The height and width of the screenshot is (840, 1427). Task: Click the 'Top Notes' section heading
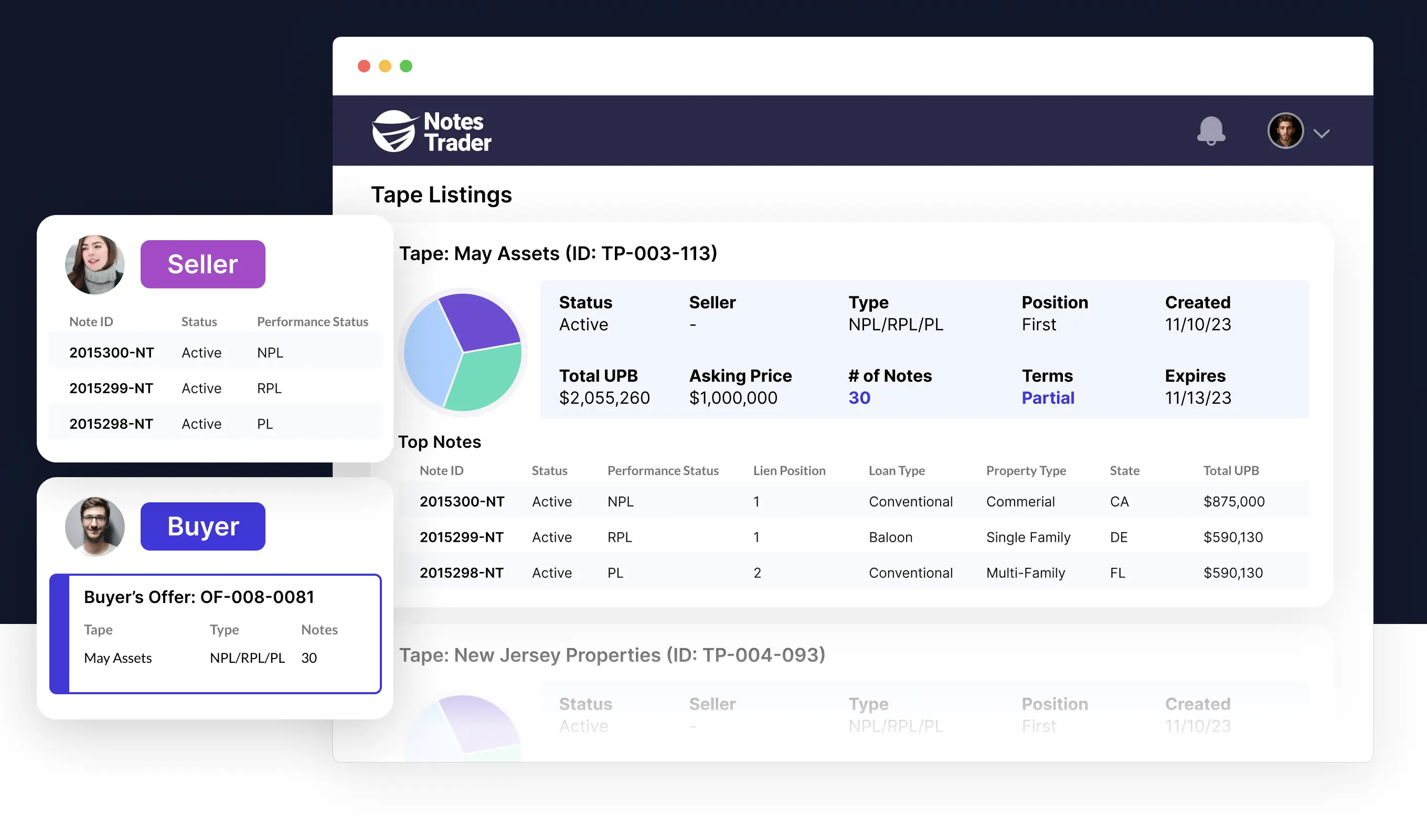pyautogui.click(x=440, y=441)
